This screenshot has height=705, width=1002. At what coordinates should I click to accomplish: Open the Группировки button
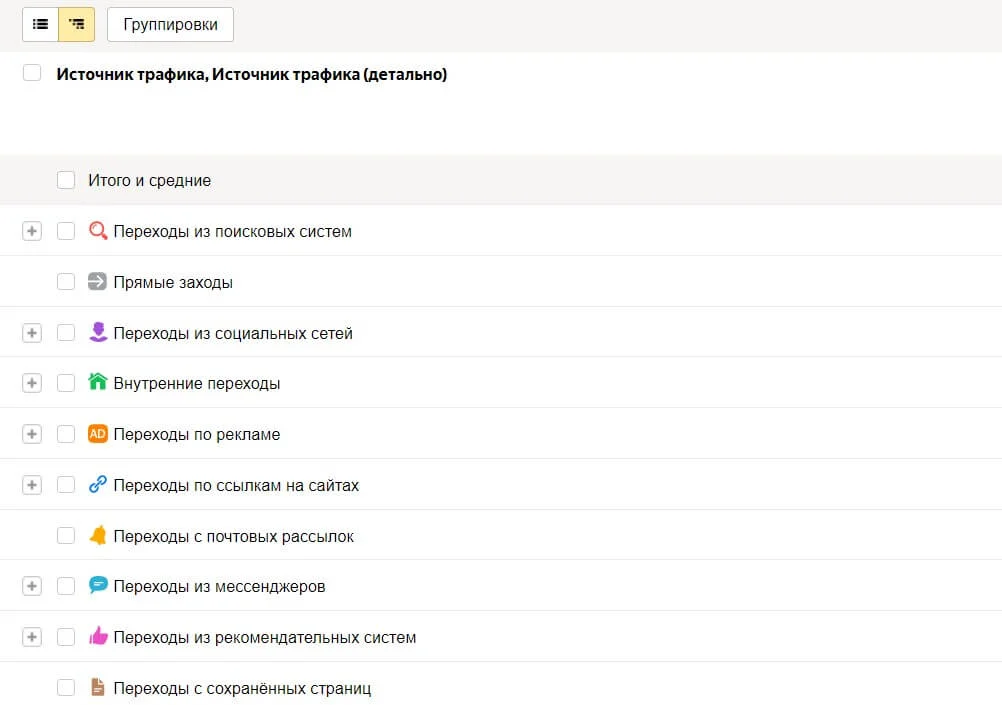click(170, 24)
